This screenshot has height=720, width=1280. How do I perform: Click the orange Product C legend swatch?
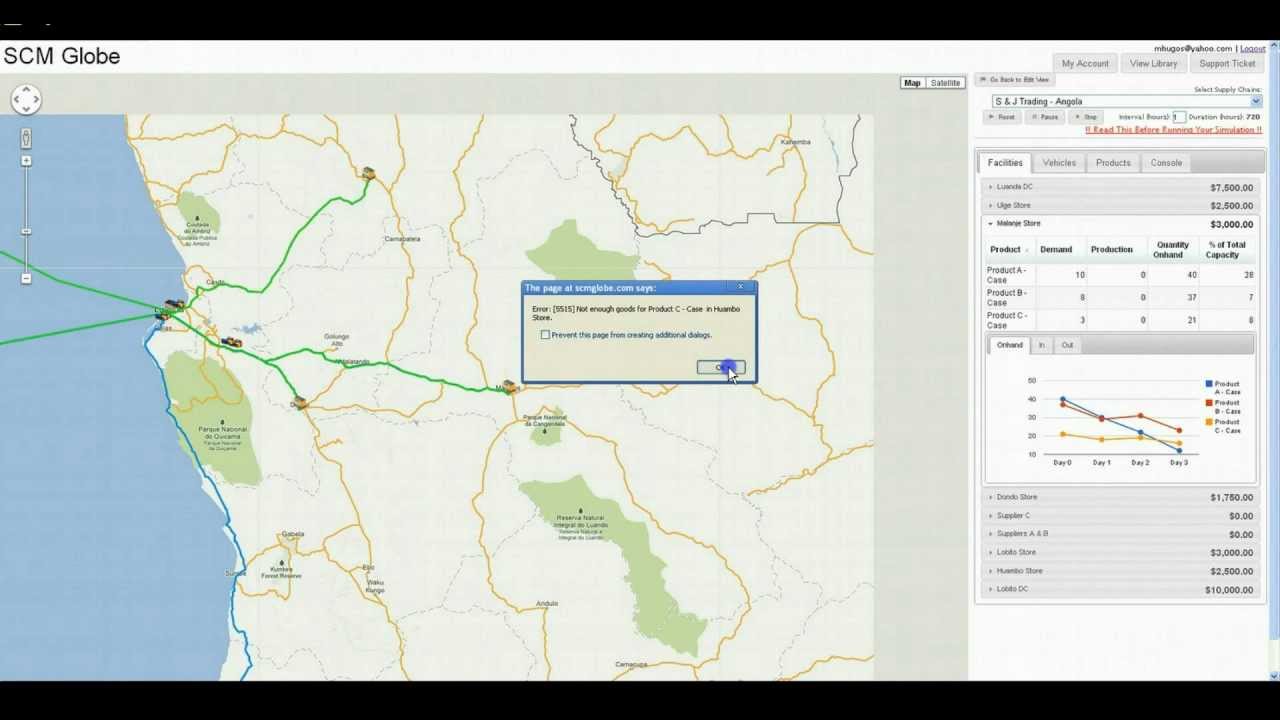pyautogui.click(x=1209, y=422)
